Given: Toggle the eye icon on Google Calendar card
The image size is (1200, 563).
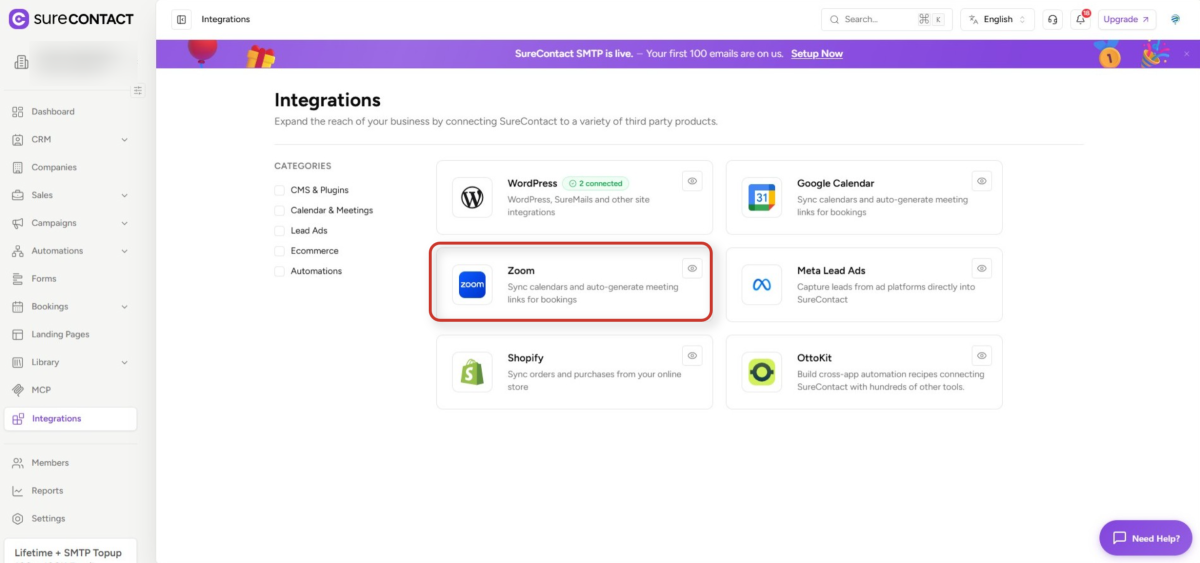Looking at the screenshot, I should [x=982, y=181].
